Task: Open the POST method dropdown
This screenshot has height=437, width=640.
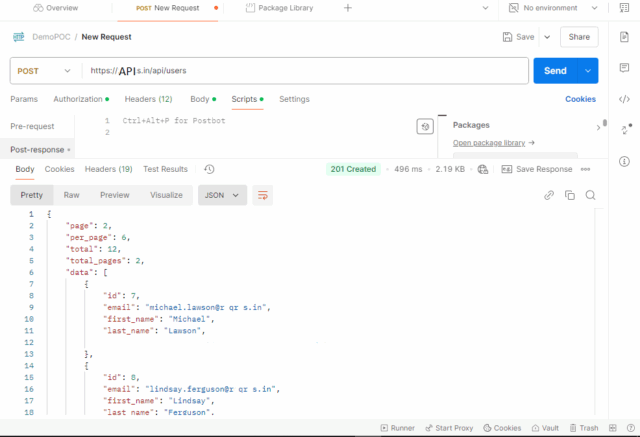Action: point(45,71)
